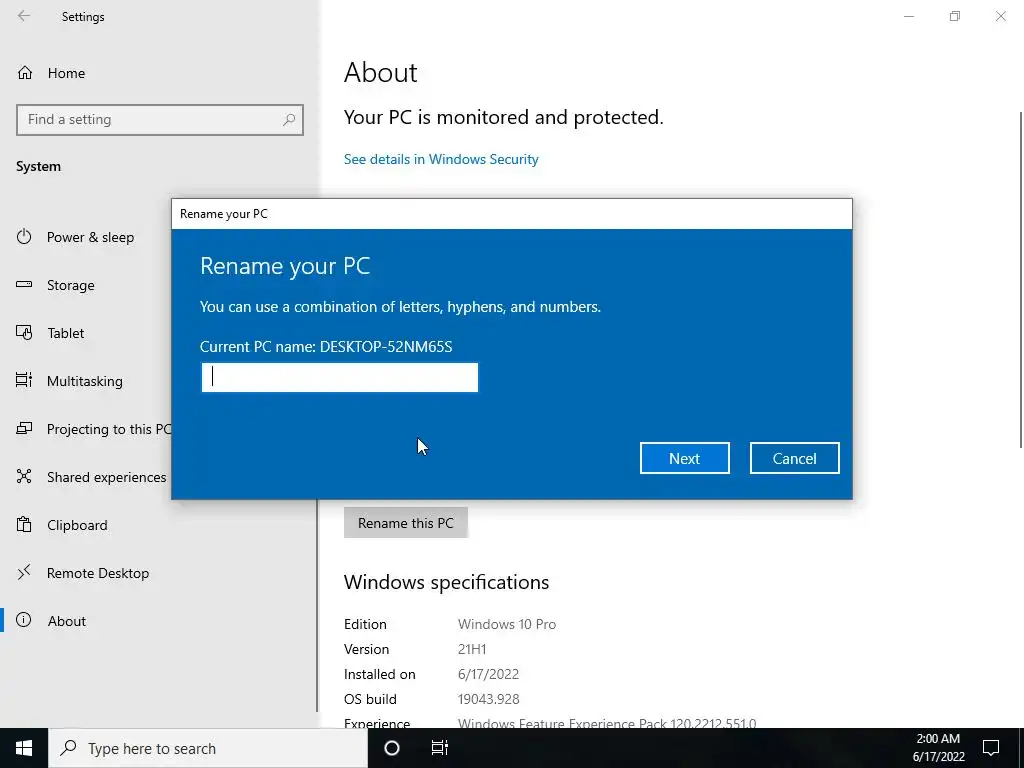Click the Multitasking icon

click(24, 380)
